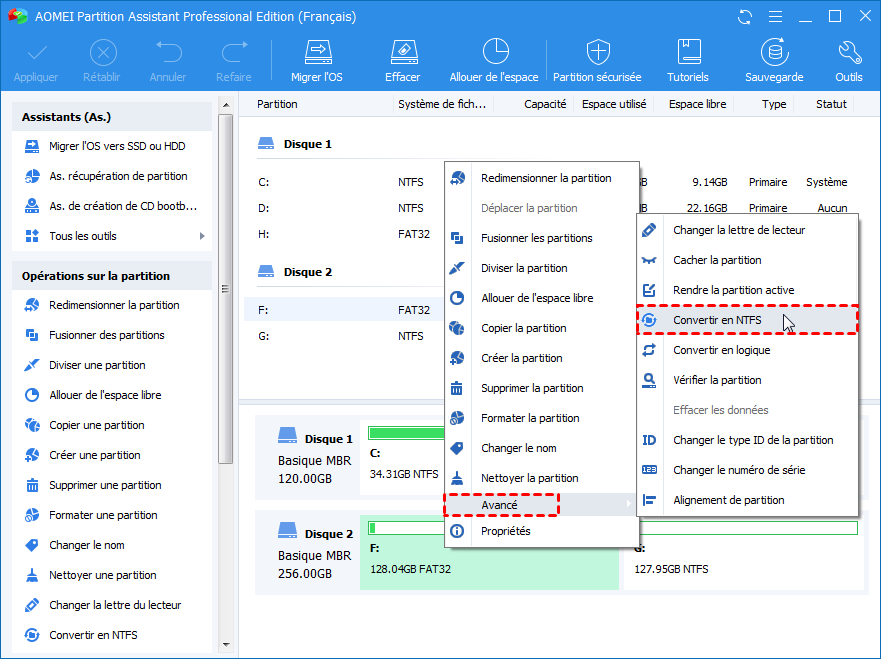
Task: Click the Effacer toolbar icon
Action: [x=403, y=53]
